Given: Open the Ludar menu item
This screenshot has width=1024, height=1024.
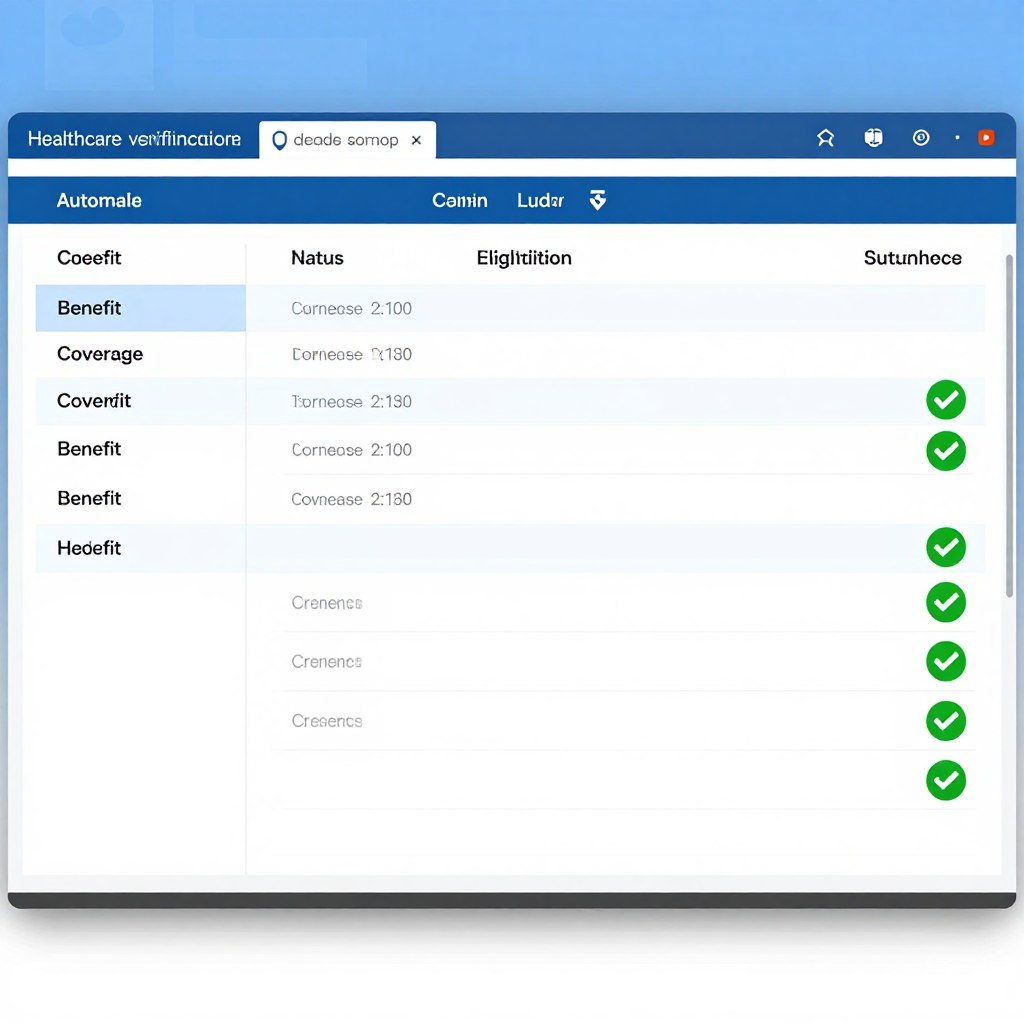Looking at the screenshot, I should (540, 200).
